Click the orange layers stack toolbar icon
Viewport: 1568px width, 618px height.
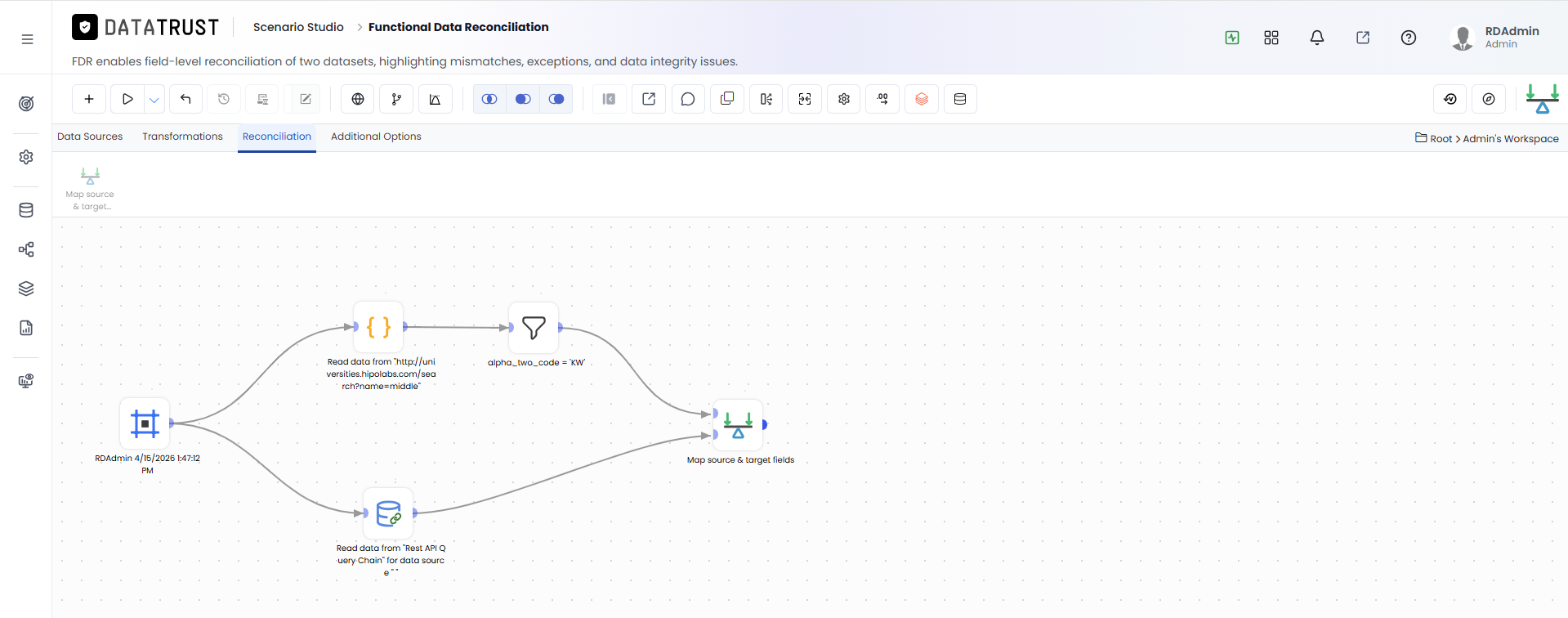coord(922,99)
